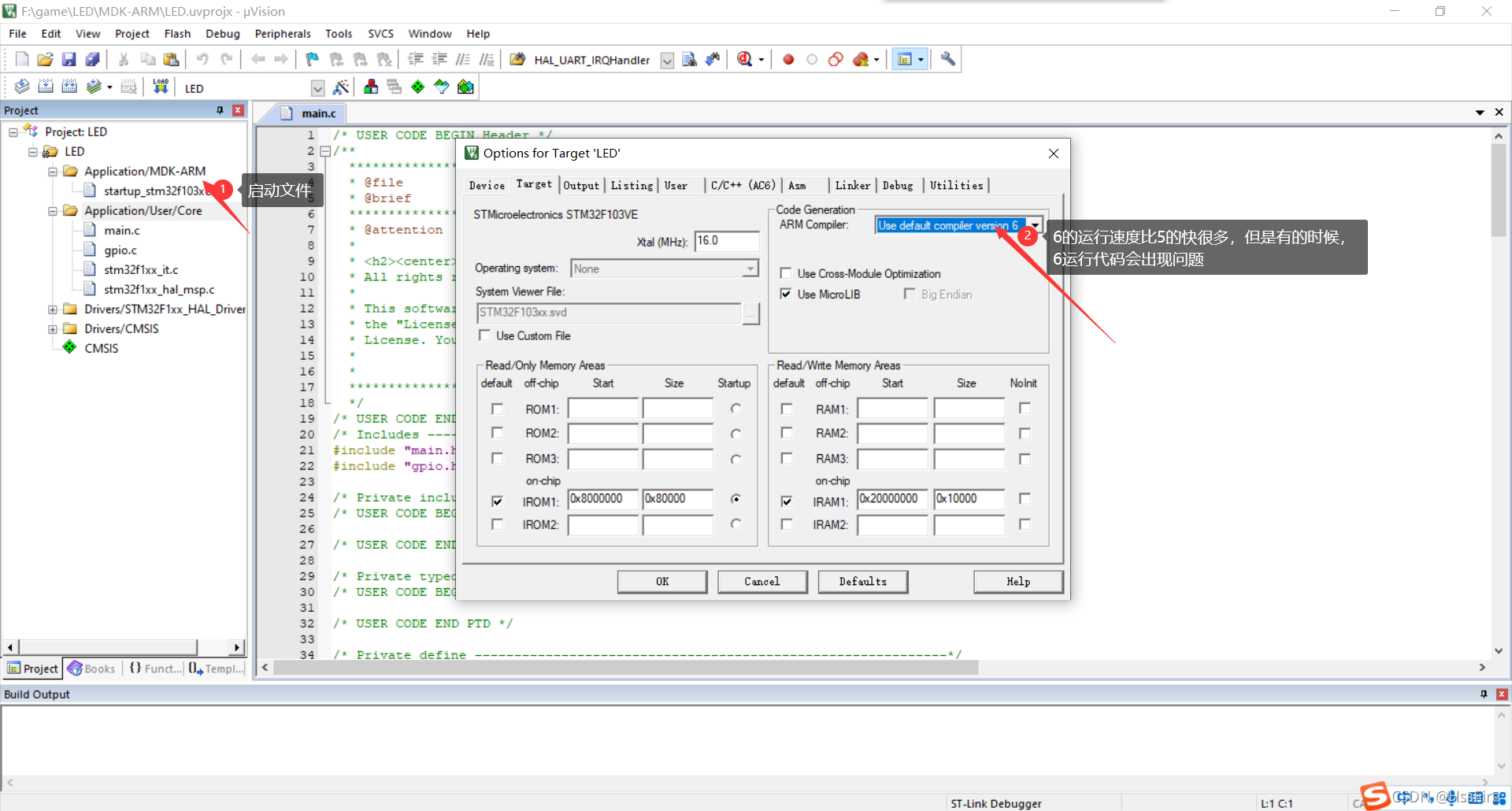Click the IROM1 Start address field

coord(603,499)
